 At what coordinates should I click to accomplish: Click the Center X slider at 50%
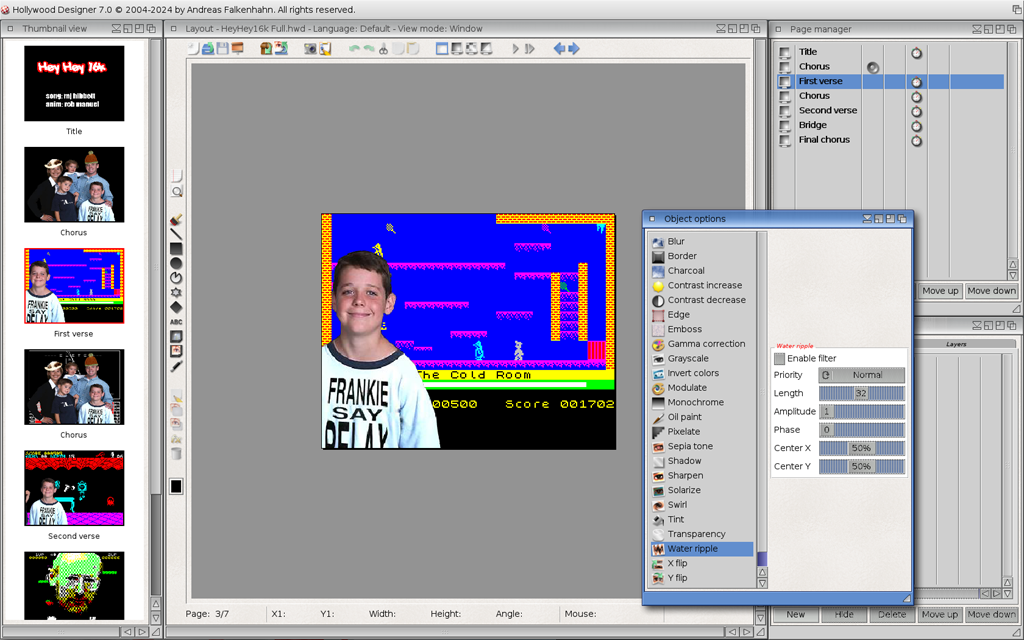coord(861,448)
